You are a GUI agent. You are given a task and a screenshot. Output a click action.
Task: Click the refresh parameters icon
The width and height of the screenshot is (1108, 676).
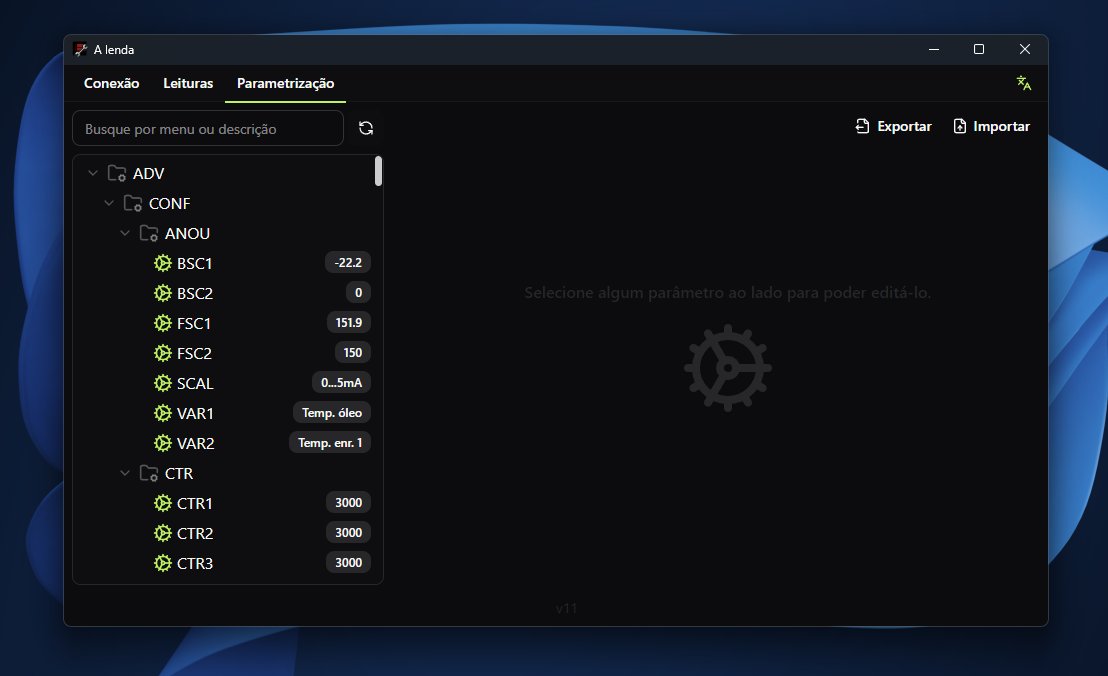click(x=366, y=129)
